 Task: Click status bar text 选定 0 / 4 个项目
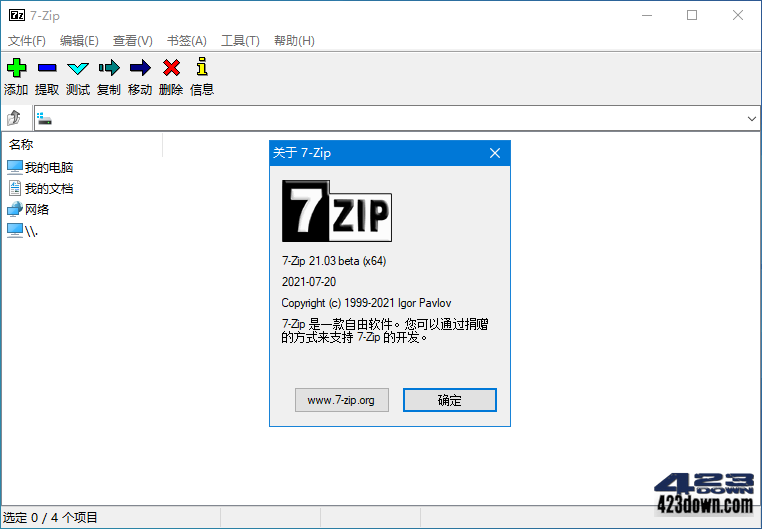pyautogui.click(x=51, y=518)
